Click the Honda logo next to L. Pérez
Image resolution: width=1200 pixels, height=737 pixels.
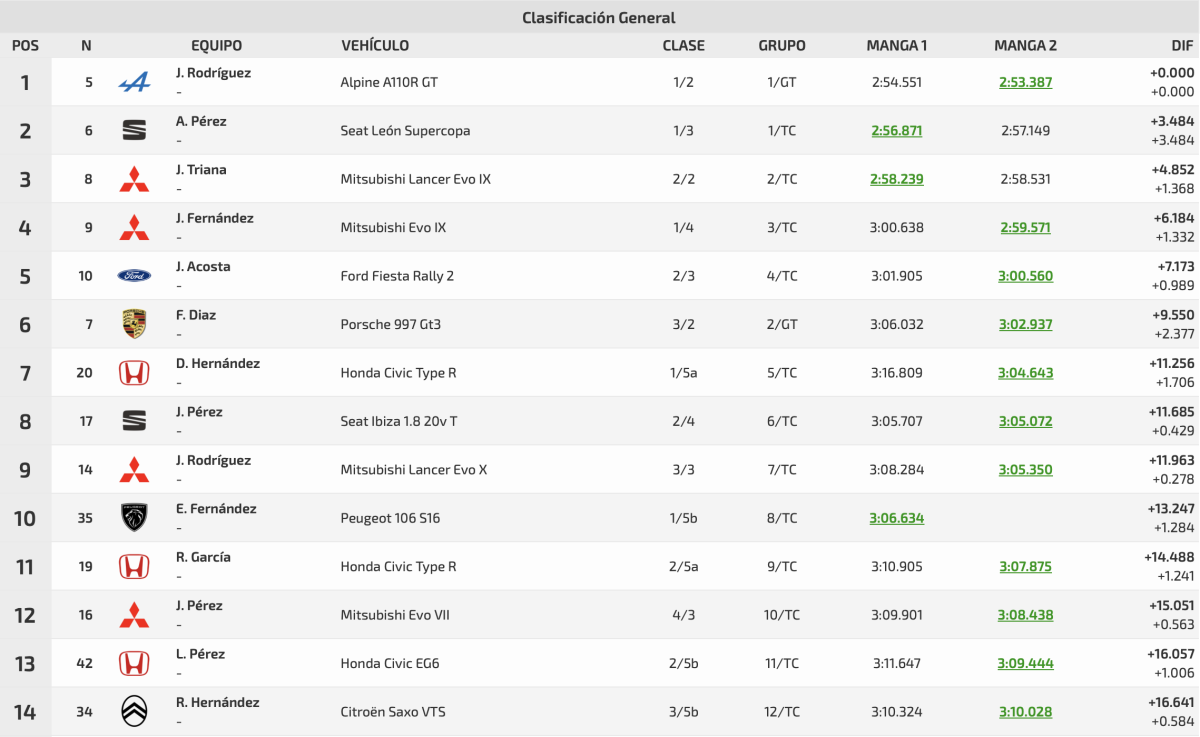[x=134, y=663]
